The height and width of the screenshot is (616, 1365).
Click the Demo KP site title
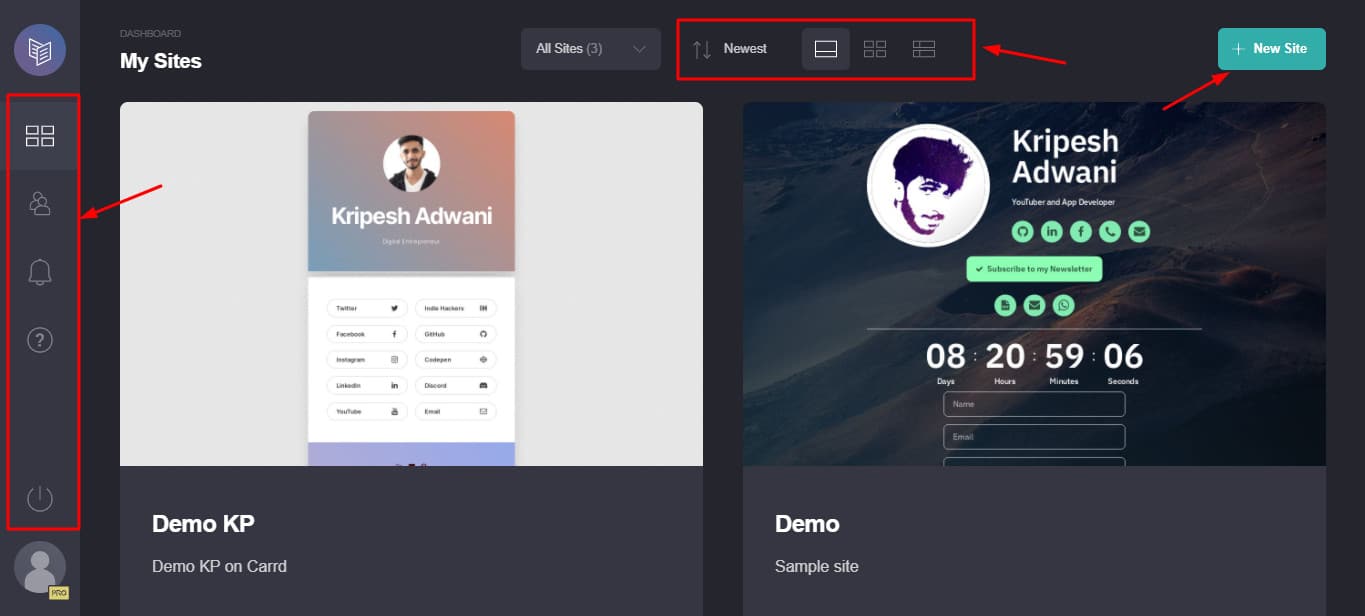click(x=203, y=524)
